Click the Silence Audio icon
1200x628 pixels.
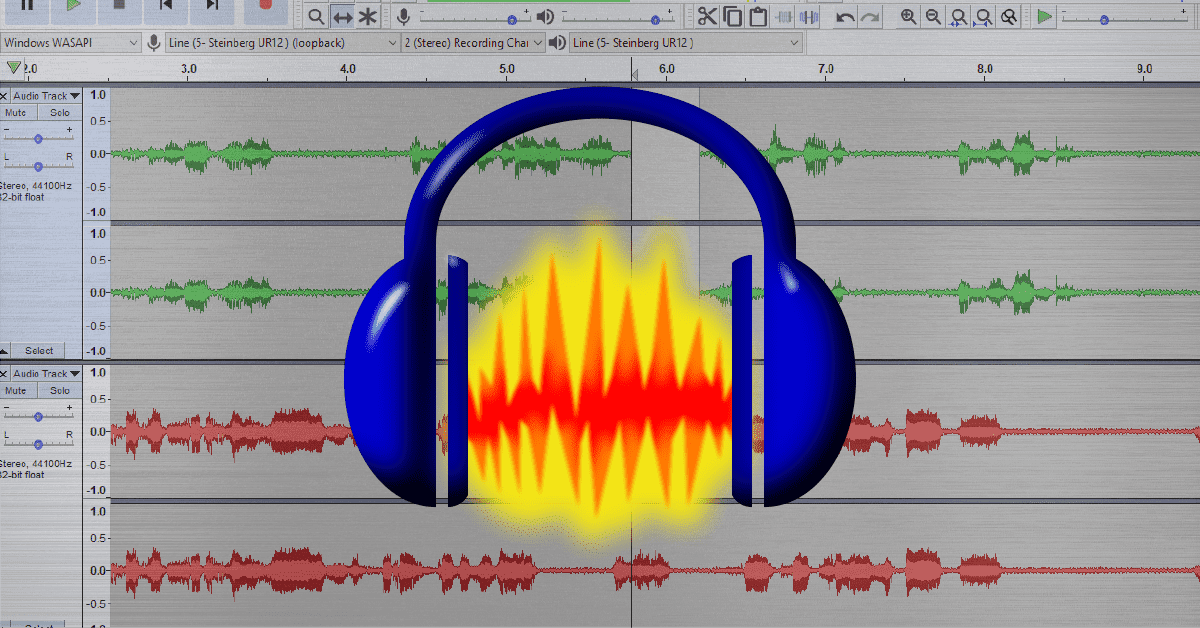[x=811, y=16]
